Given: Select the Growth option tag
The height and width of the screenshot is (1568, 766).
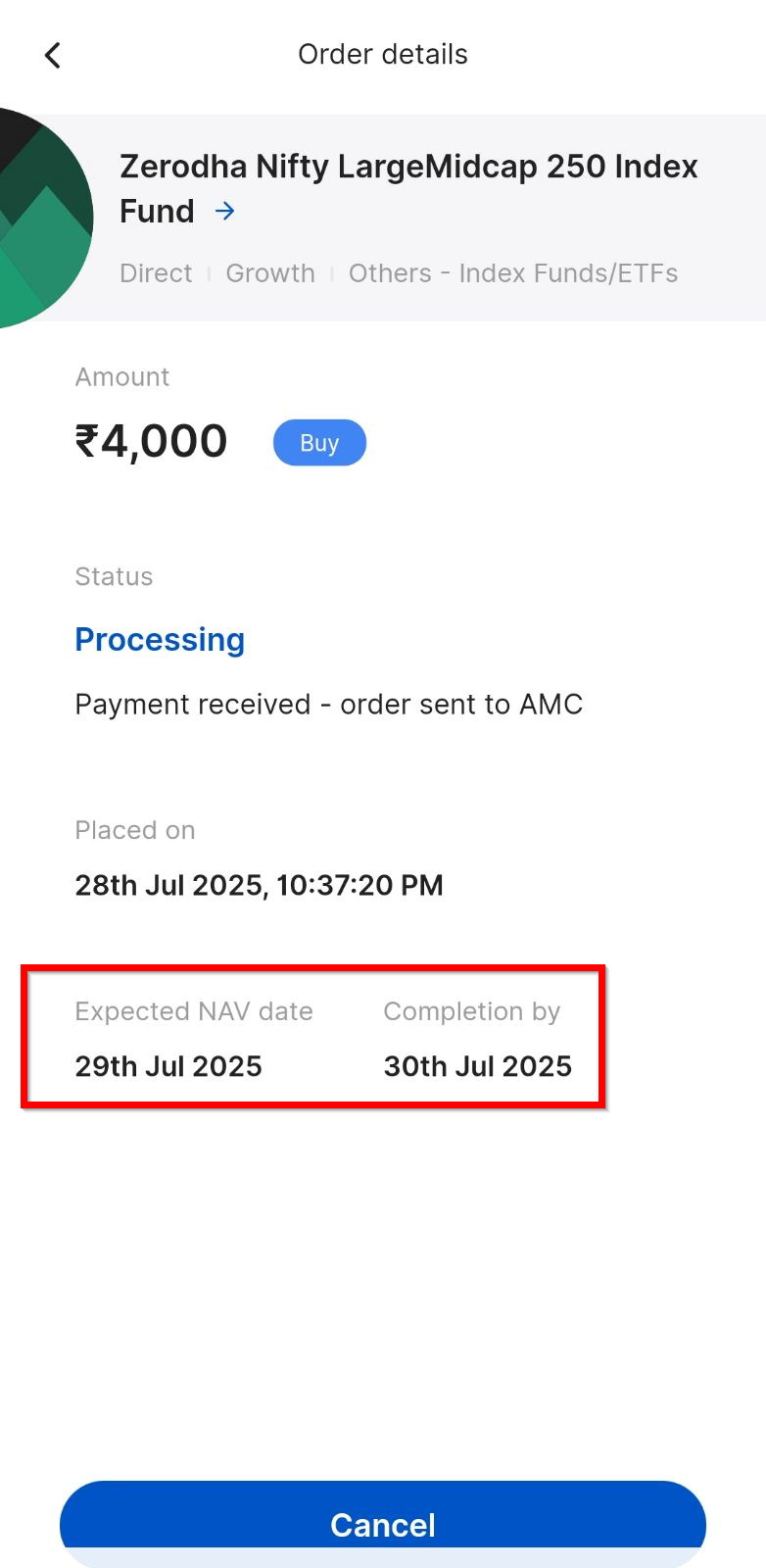Looking at the screenshot, I should pos(270,273).
